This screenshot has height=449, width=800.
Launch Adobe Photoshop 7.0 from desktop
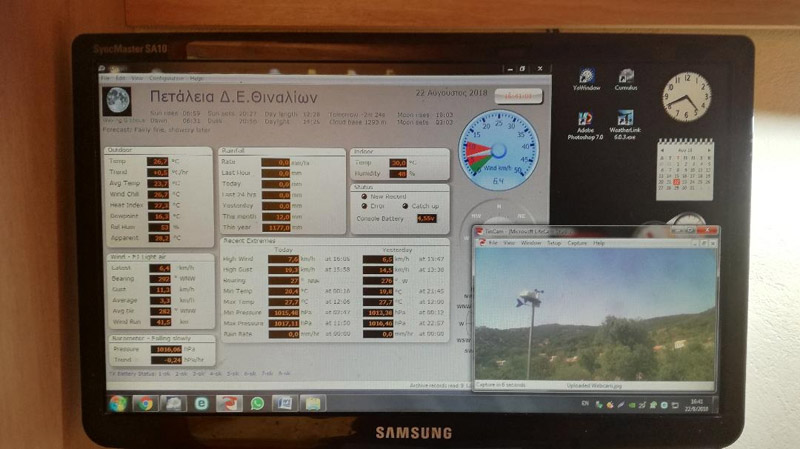coord(586,121)
